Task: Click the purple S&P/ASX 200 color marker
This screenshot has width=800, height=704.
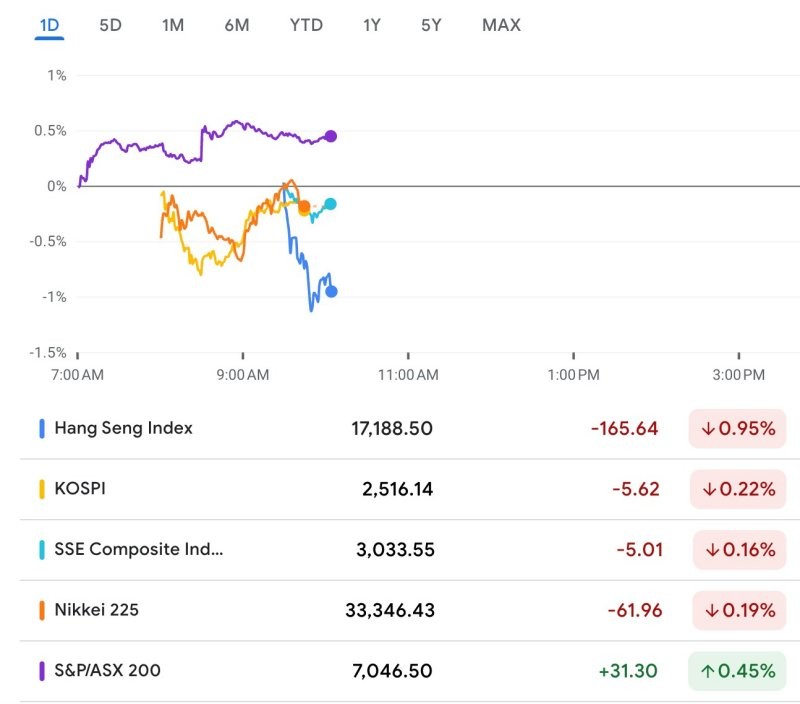Action: (x=42, y=671)
